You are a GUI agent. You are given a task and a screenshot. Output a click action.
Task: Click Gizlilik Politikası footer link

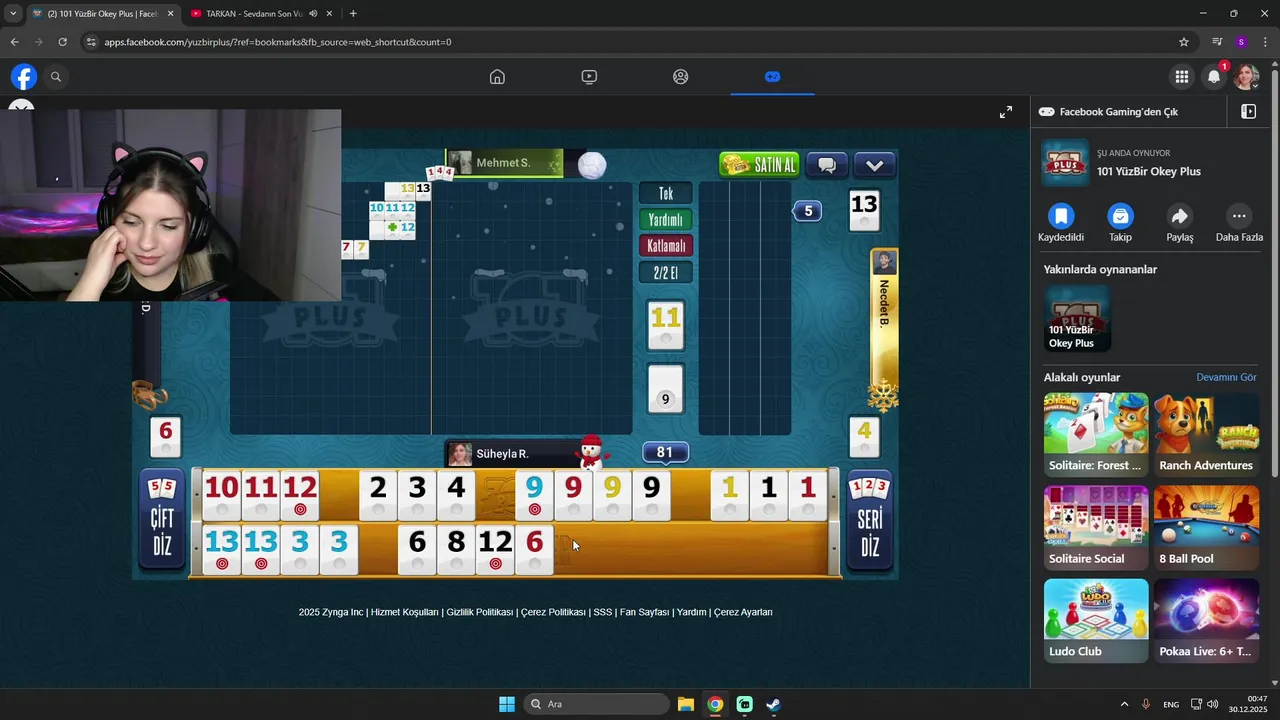tap(480, 612)
